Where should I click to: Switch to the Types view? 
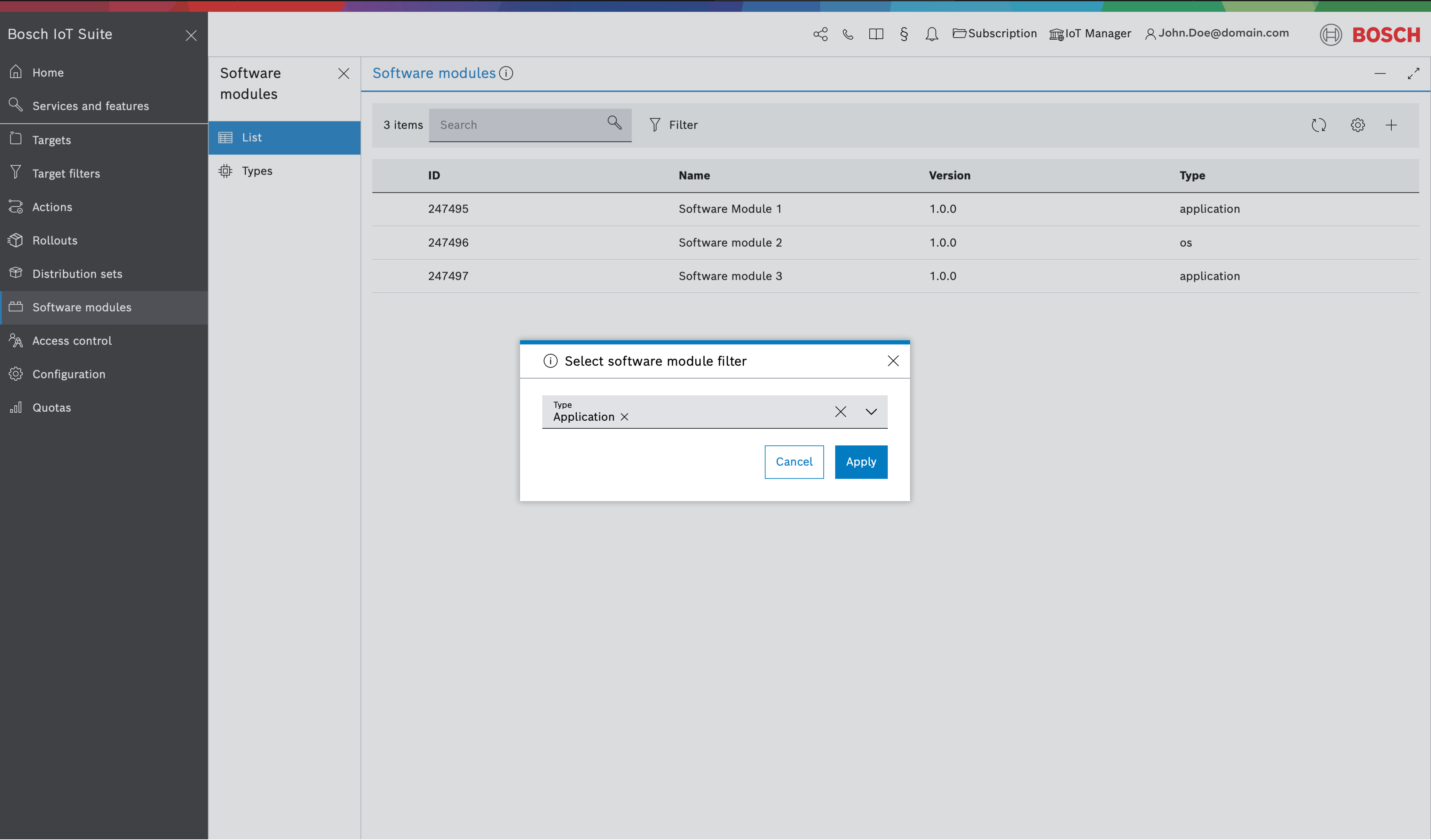(257, 171)
